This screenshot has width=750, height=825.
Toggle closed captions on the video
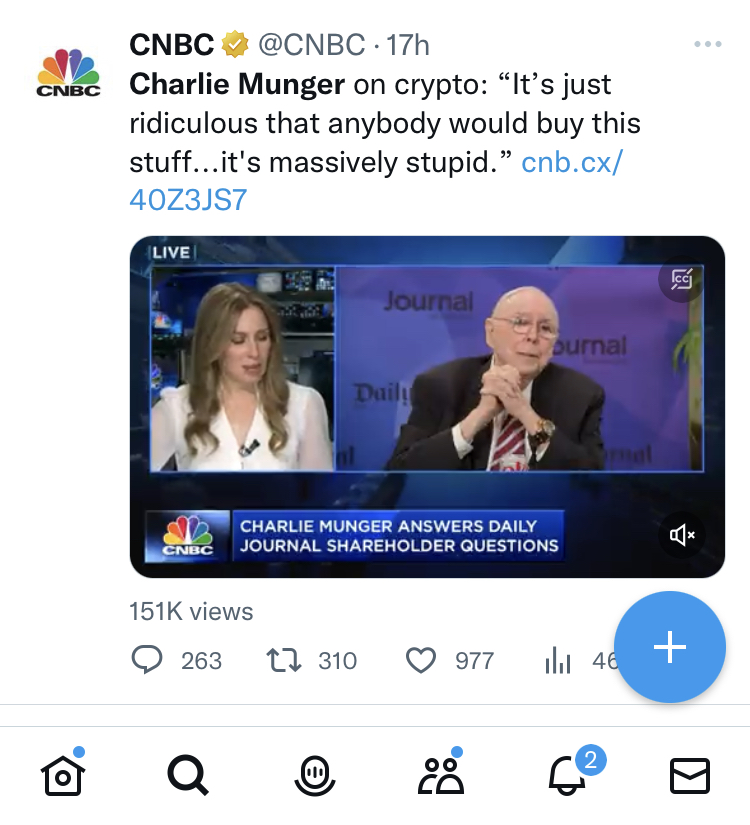coord(682,279)
